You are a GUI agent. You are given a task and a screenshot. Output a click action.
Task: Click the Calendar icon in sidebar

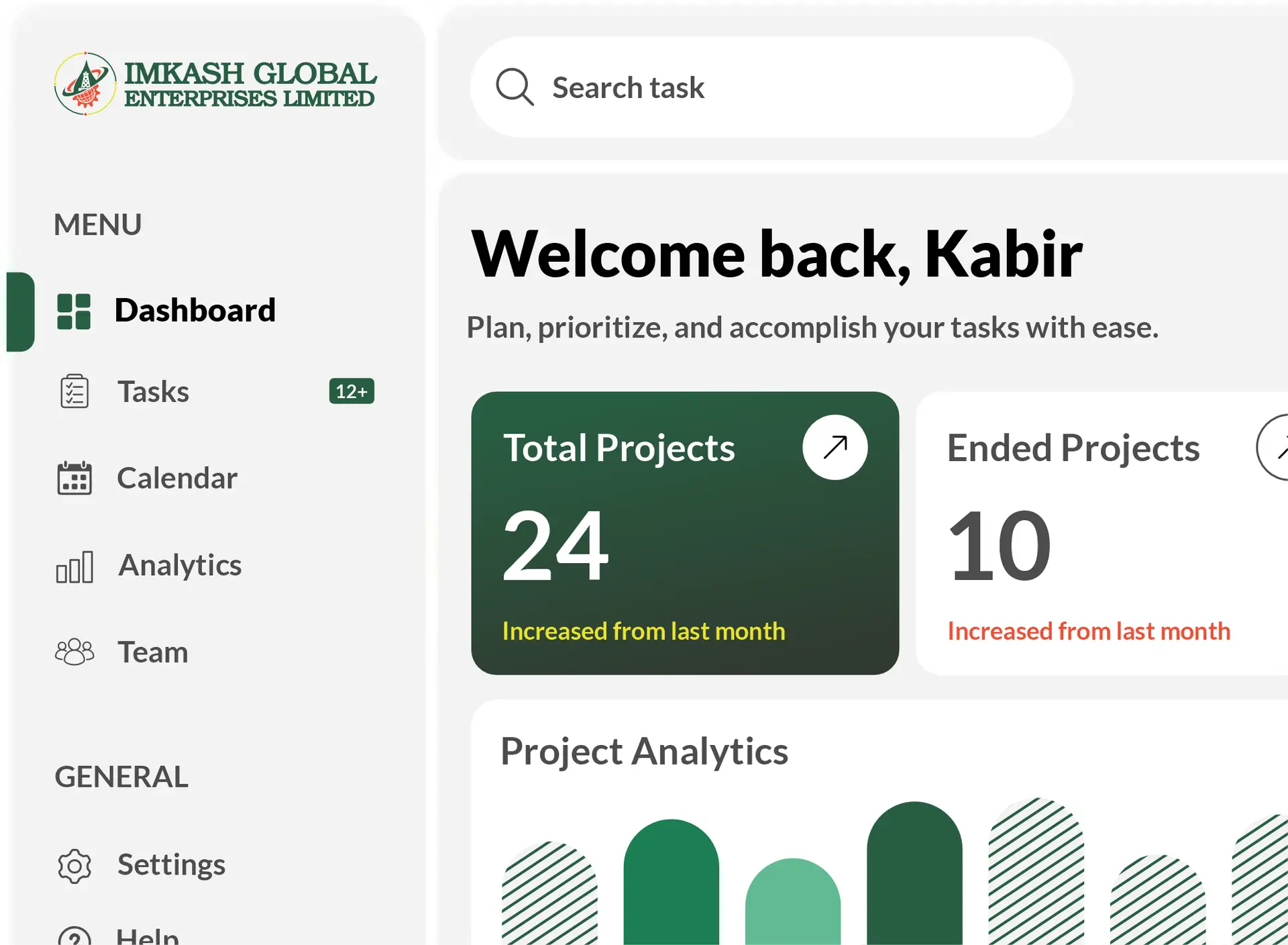[x=74, y=478]
